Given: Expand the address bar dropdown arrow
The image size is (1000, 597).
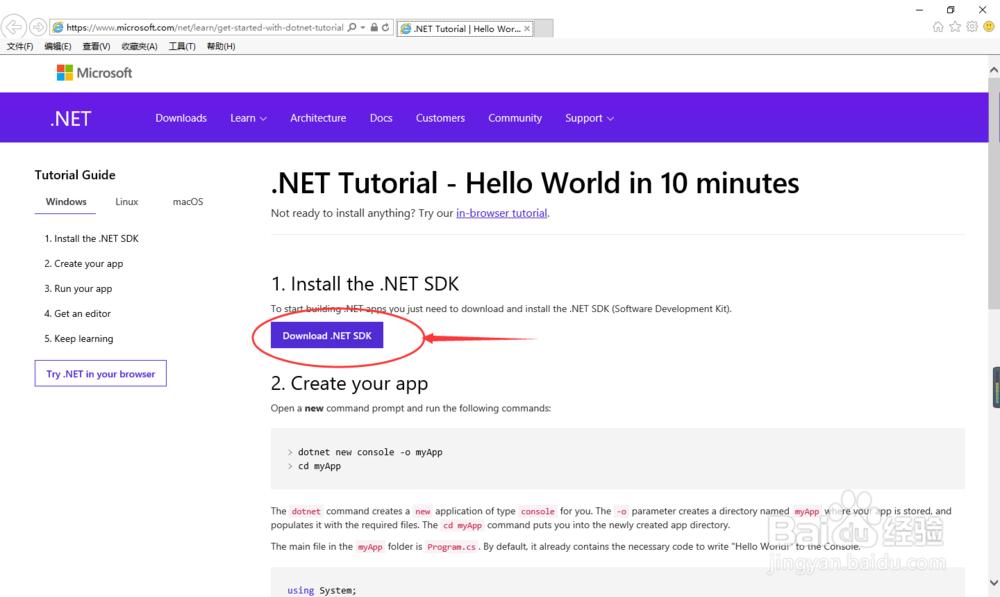Looking at the screenshot, I should pyautogui.click(x=363, y=27).
